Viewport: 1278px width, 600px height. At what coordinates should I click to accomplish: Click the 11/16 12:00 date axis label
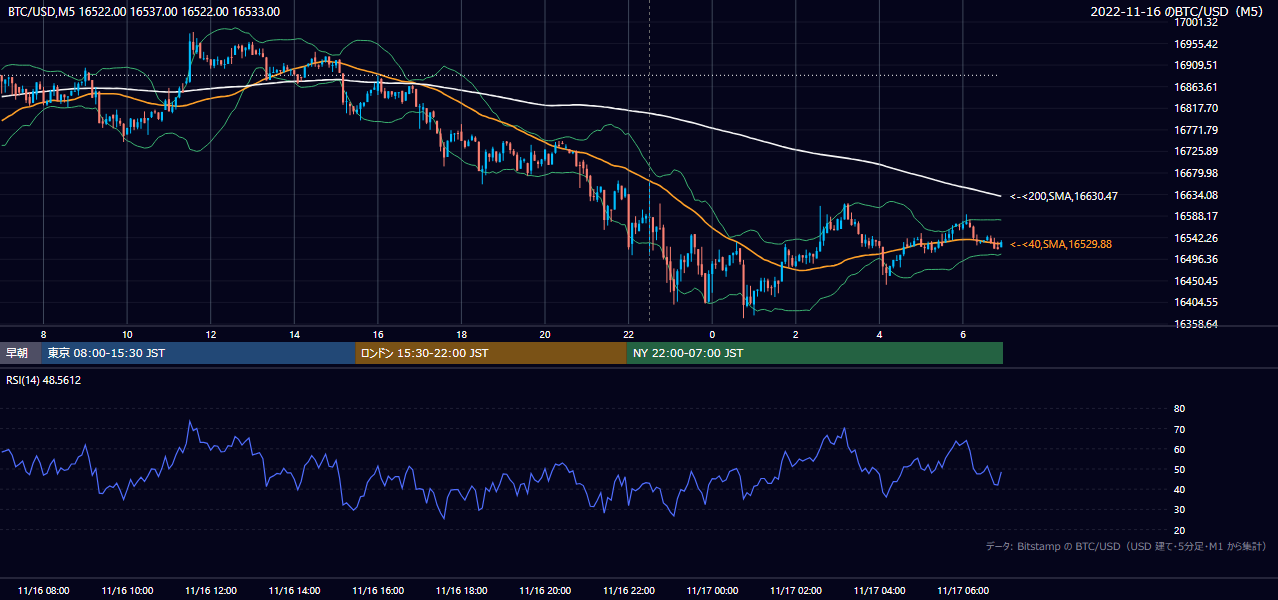pos(211,591)
